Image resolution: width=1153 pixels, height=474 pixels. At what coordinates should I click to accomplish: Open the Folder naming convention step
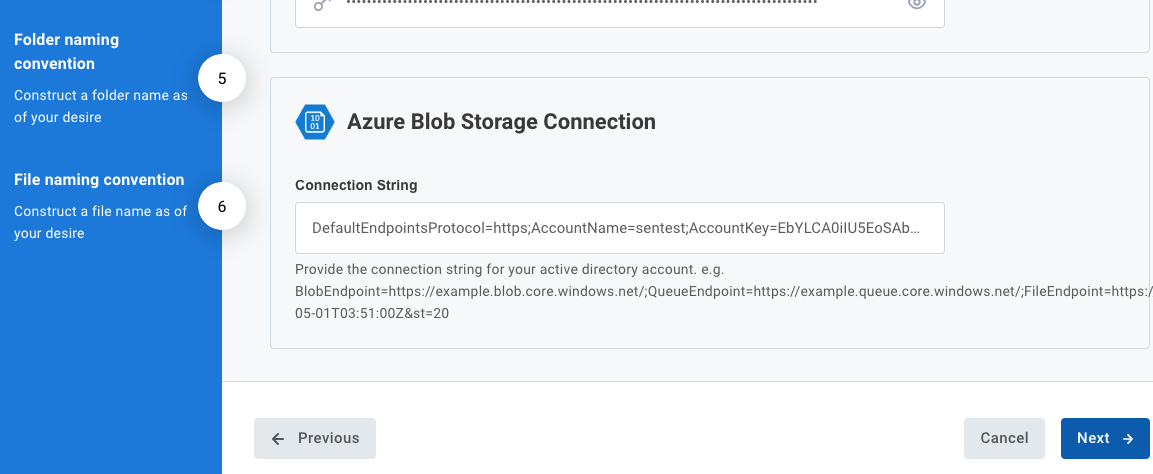point(67,52)
